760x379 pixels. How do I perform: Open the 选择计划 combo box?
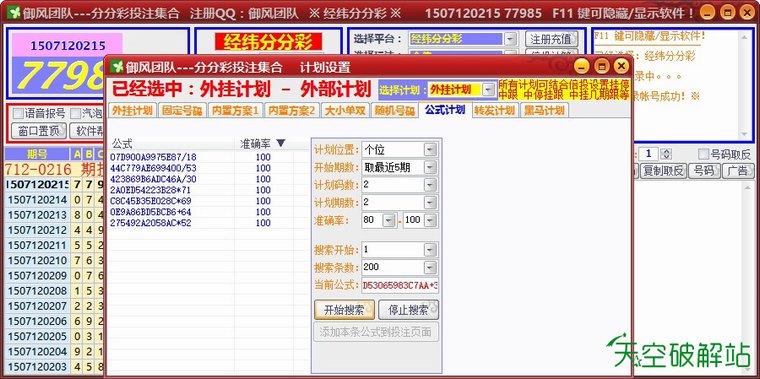pyautogui.click(x=489, y=90)
